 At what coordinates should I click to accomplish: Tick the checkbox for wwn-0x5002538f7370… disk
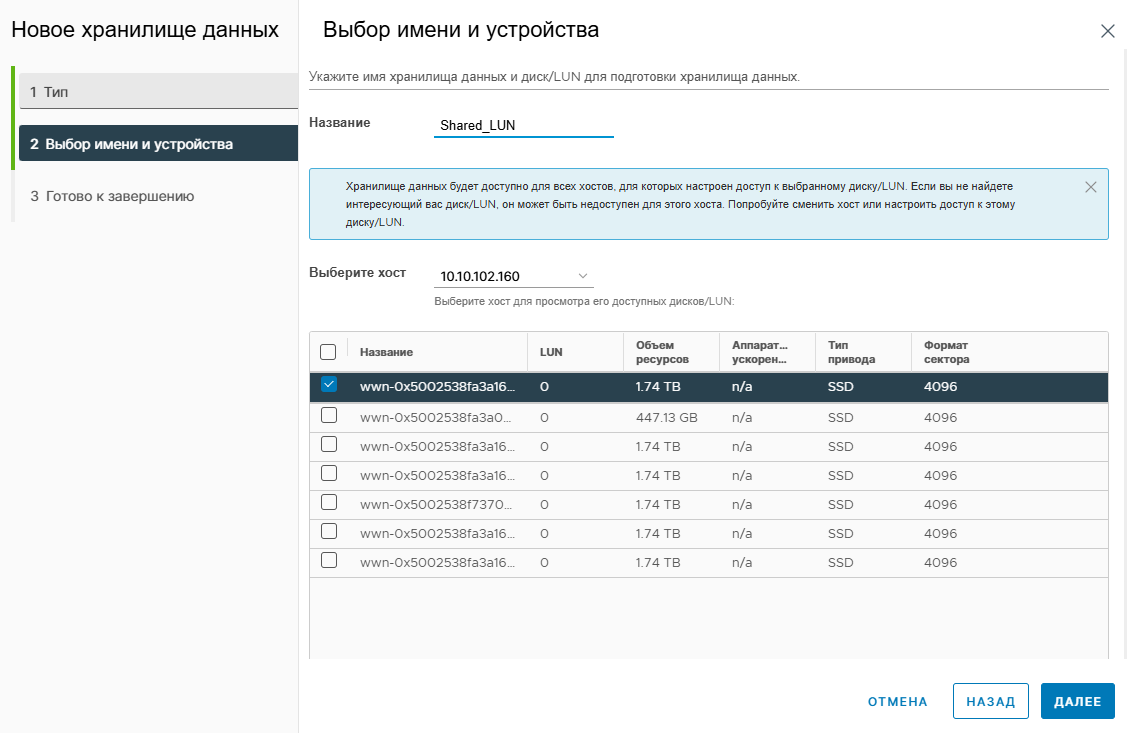[328, 502]
